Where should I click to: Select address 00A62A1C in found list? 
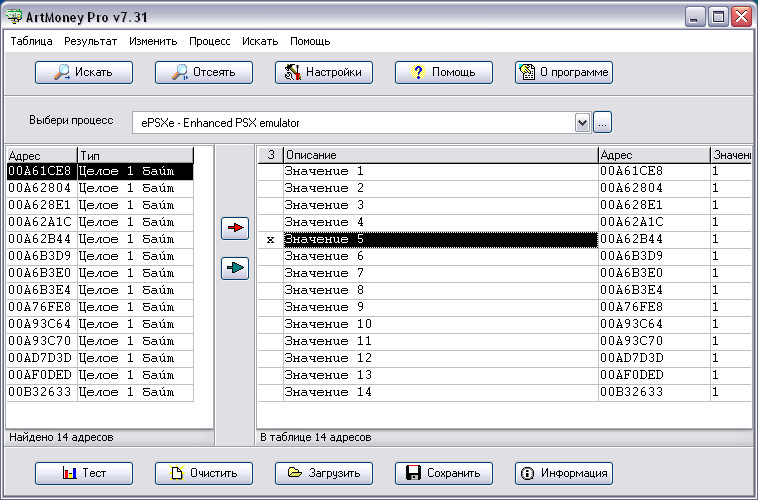42,222
